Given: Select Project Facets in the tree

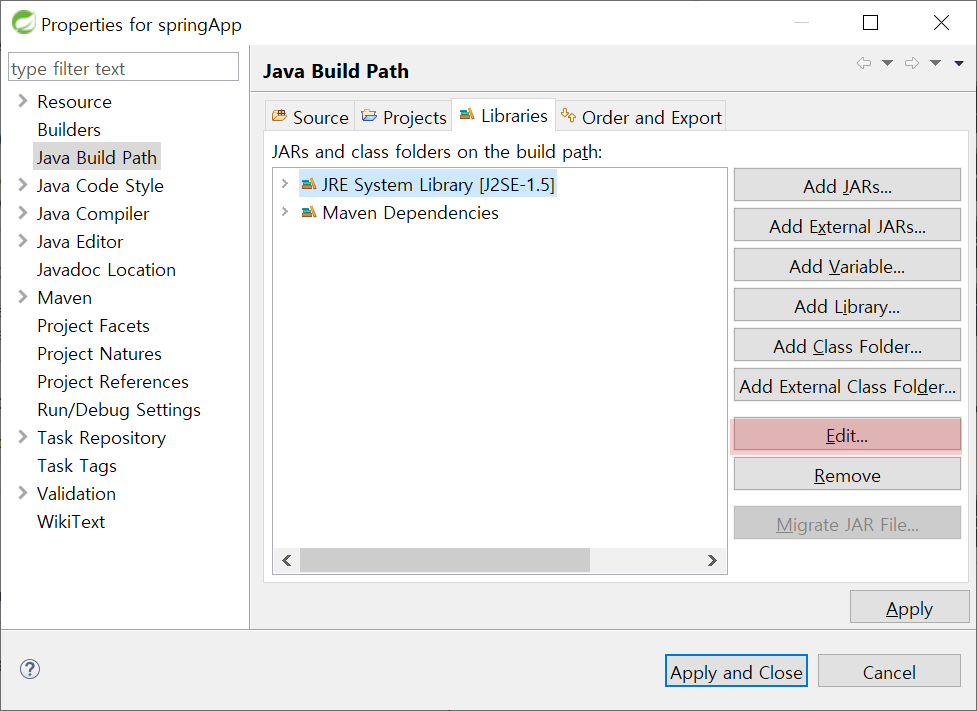Looking at the screenshot, I should point(93,325).
